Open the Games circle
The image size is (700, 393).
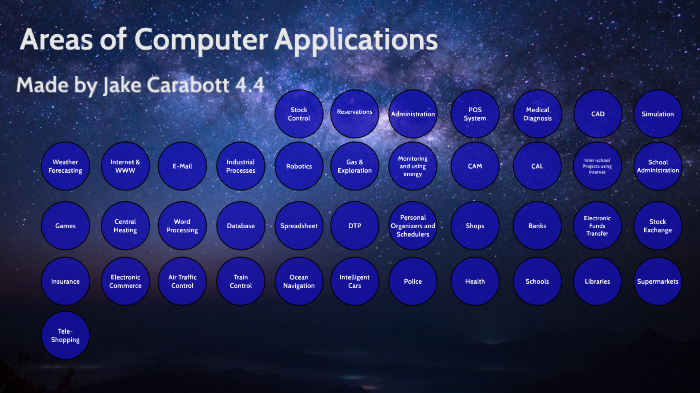(65, 226)
